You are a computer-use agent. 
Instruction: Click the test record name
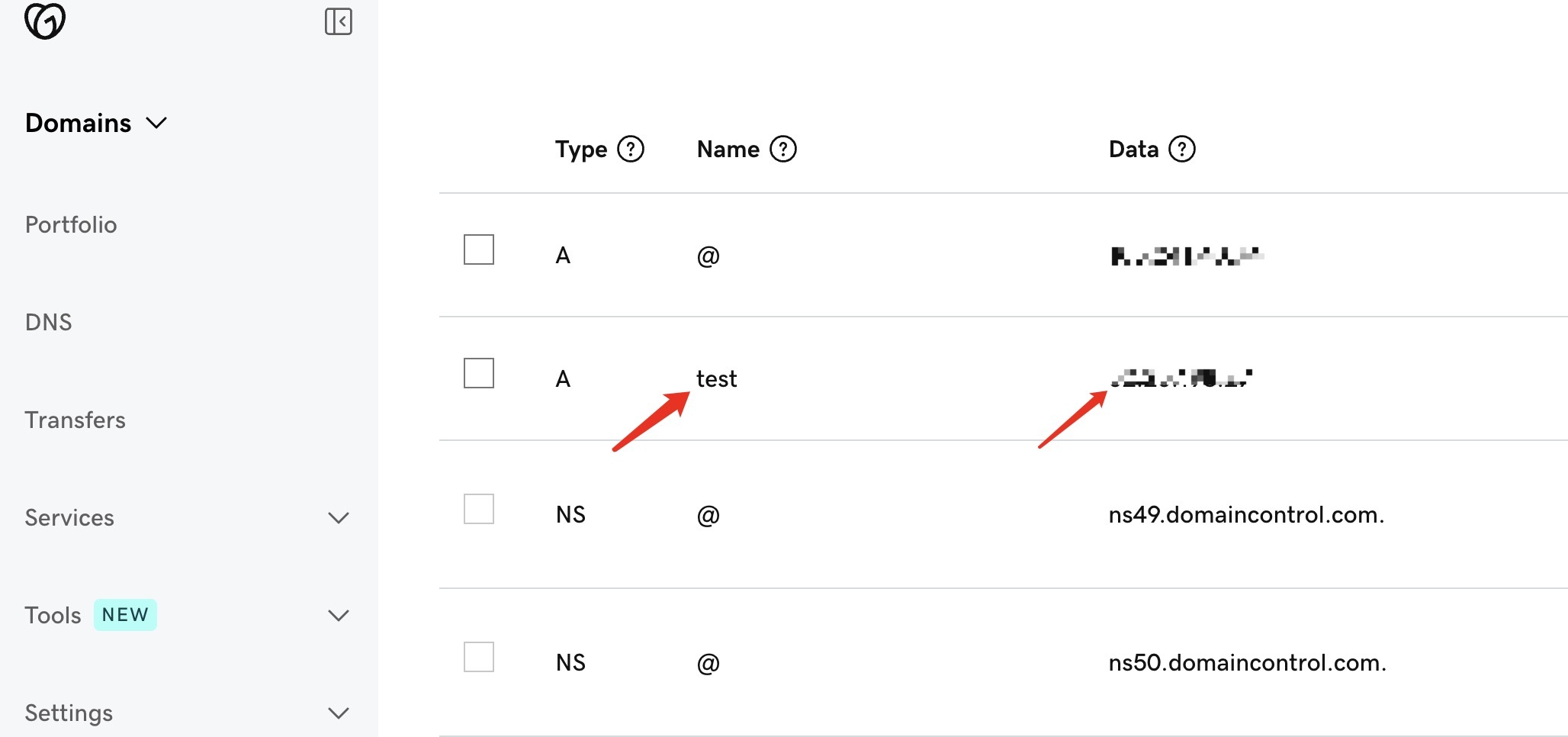point(717,378)
